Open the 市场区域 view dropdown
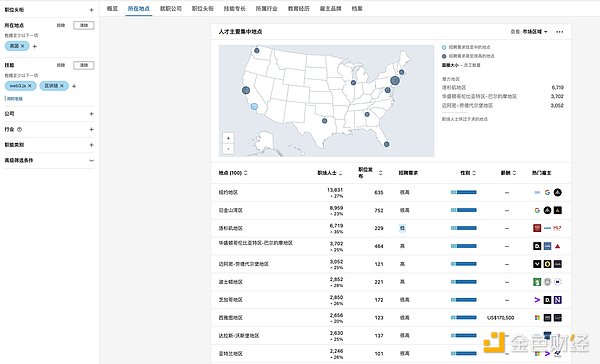600x364 pixels. click(x=535, y=32)
